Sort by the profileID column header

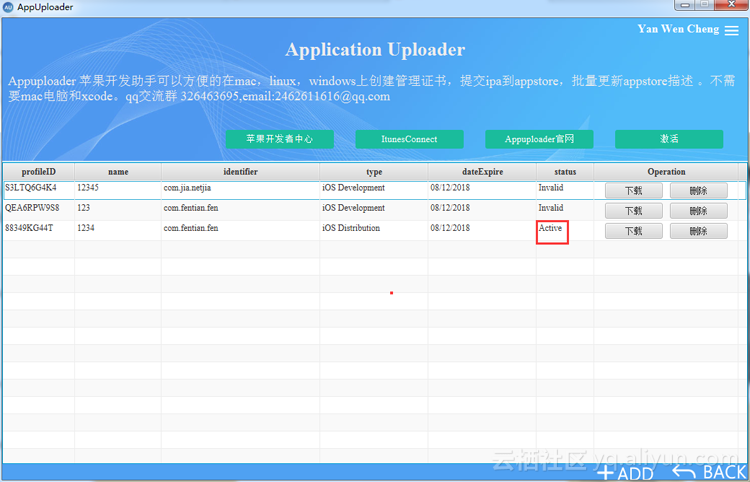(x=39, y=172)
